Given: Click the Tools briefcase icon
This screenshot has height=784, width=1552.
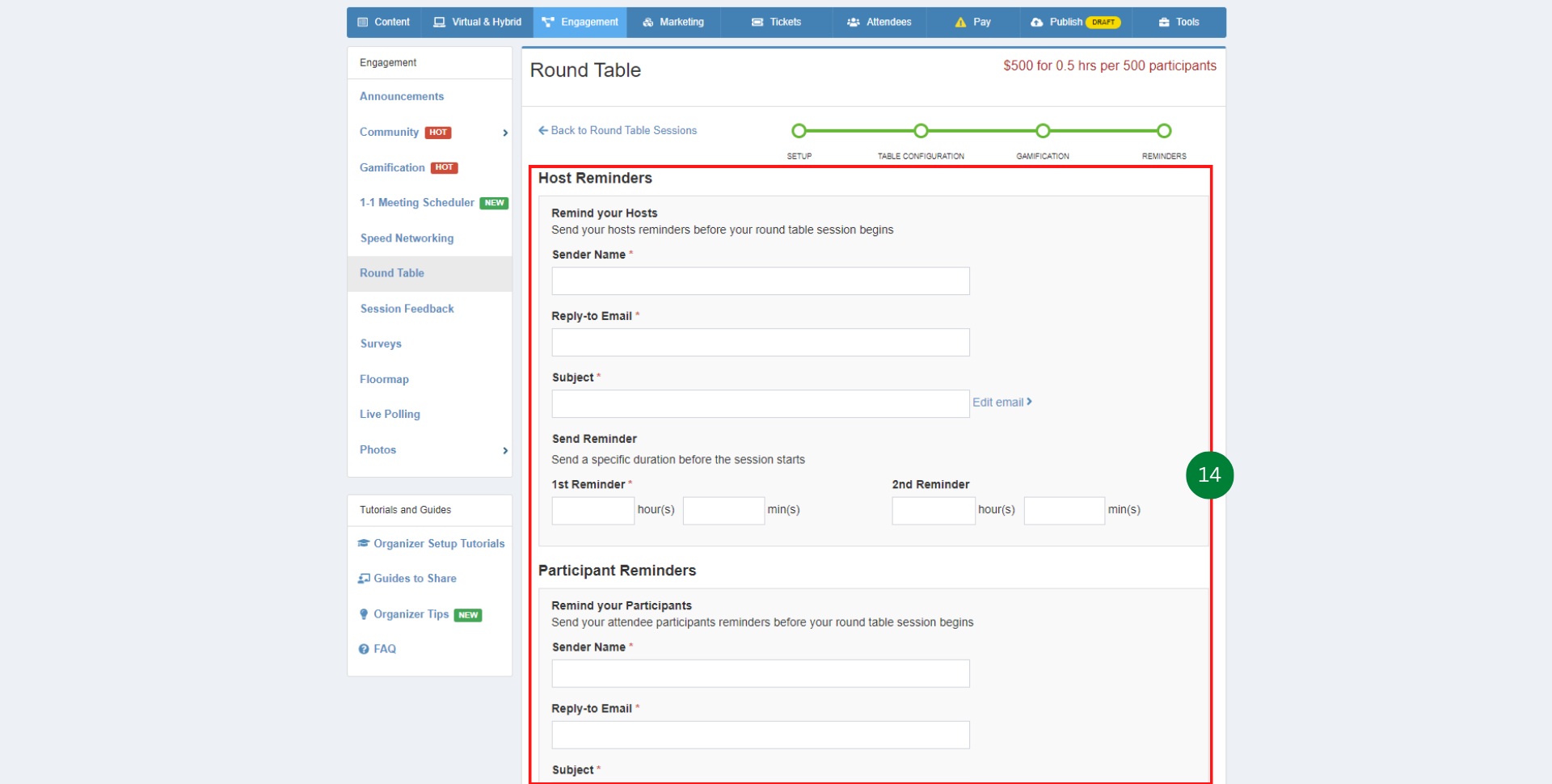Looking at the screenshot, I should pos(1164,23).
